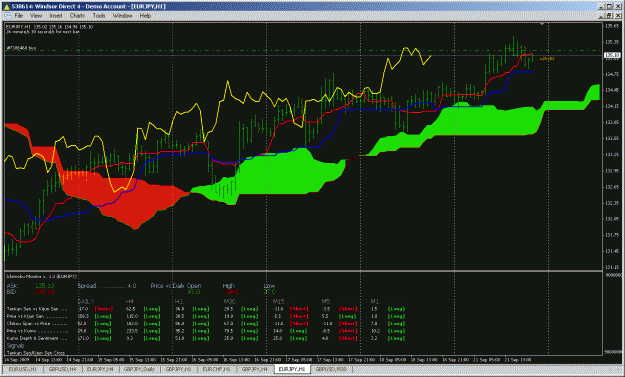Open the File menu
The width and height of the screenshot is (625, 377).
click(18, 16)
